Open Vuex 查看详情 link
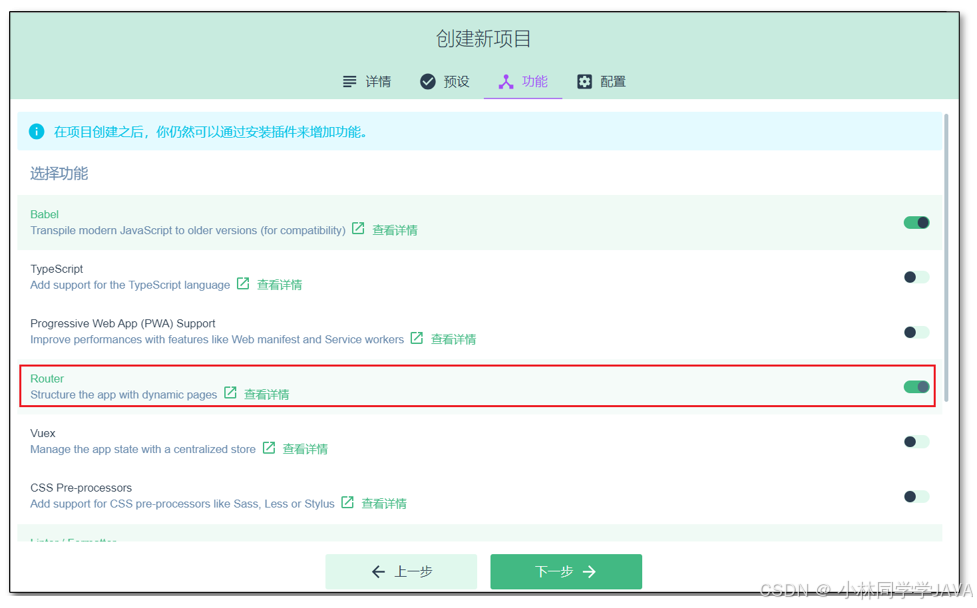 (305, 449)
